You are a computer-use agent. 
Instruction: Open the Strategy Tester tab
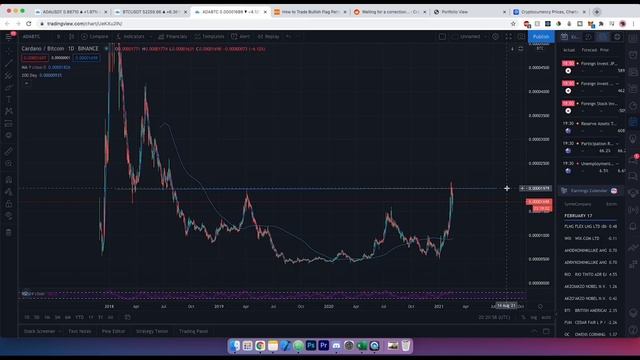coord(152,331)
